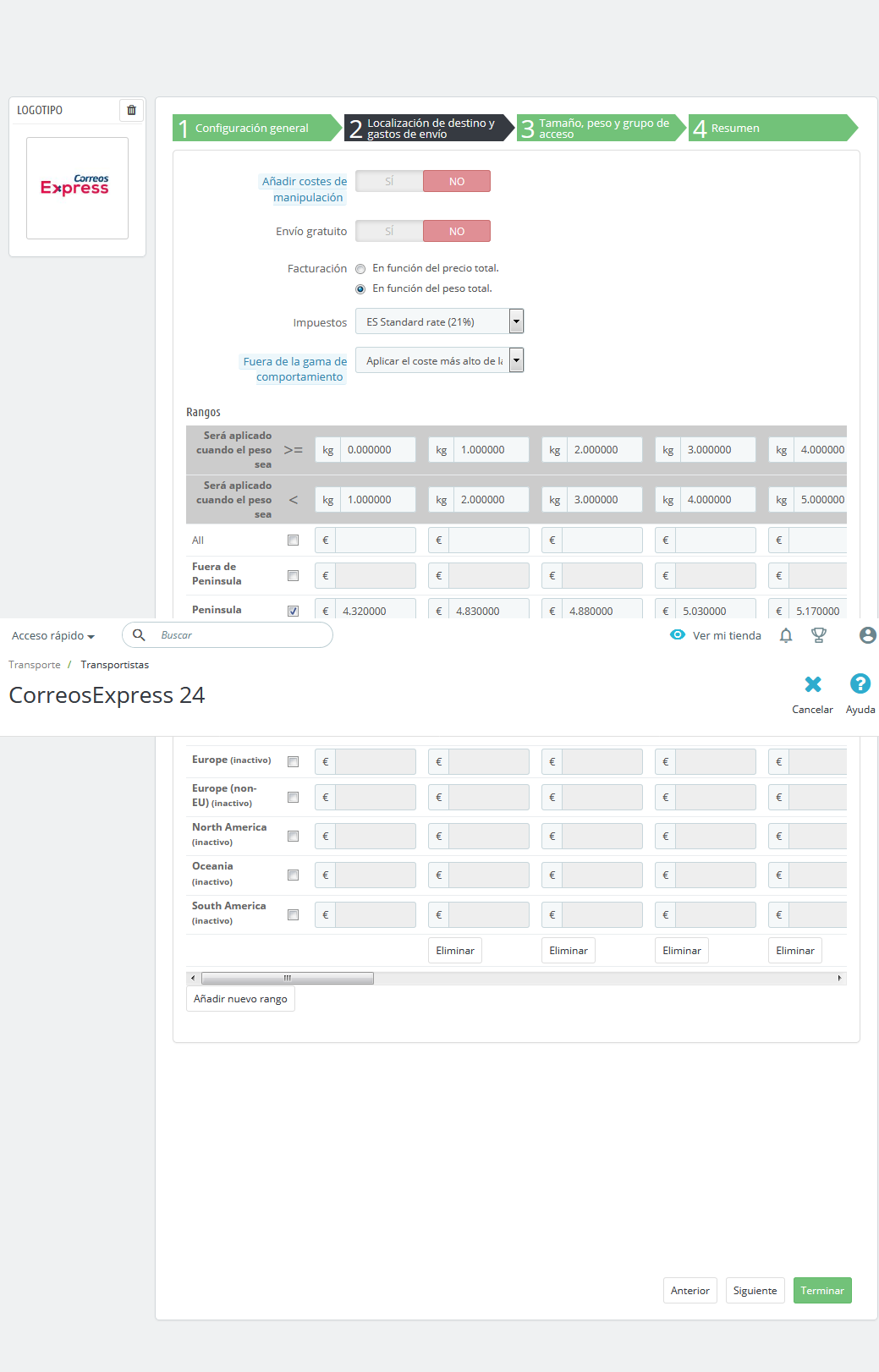This screenshot has height=1372, width=879.
Task: Open the user profile avatar icon
Action: point(868,635)
